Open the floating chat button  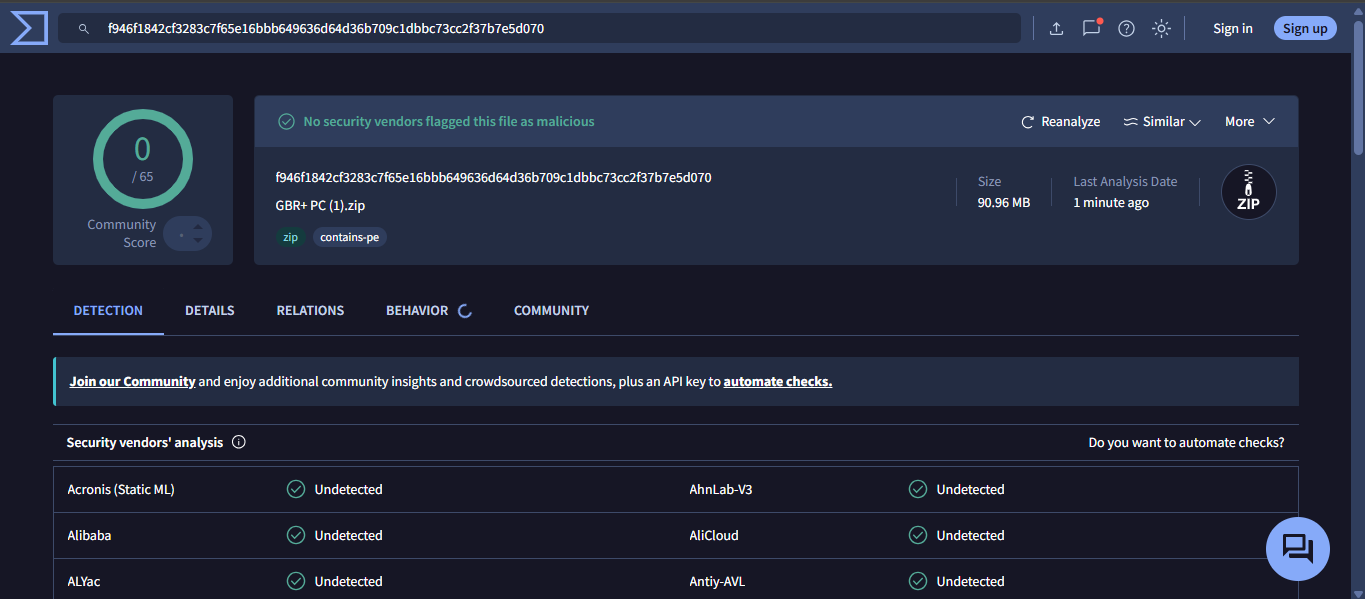coord(1298,549)
